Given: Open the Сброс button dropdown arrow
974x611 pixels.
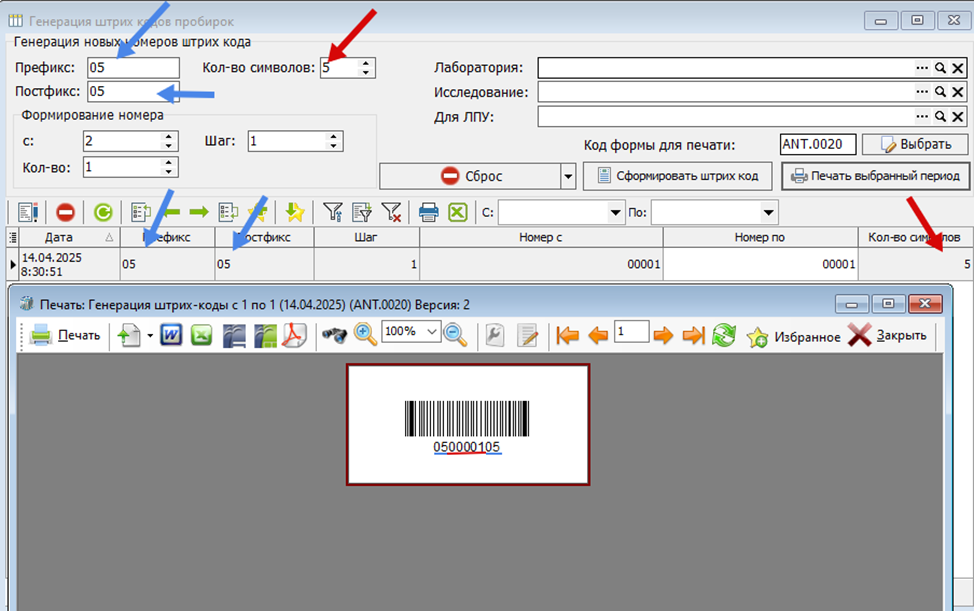Looking at the screenshot, I should (x=568, y=177).
